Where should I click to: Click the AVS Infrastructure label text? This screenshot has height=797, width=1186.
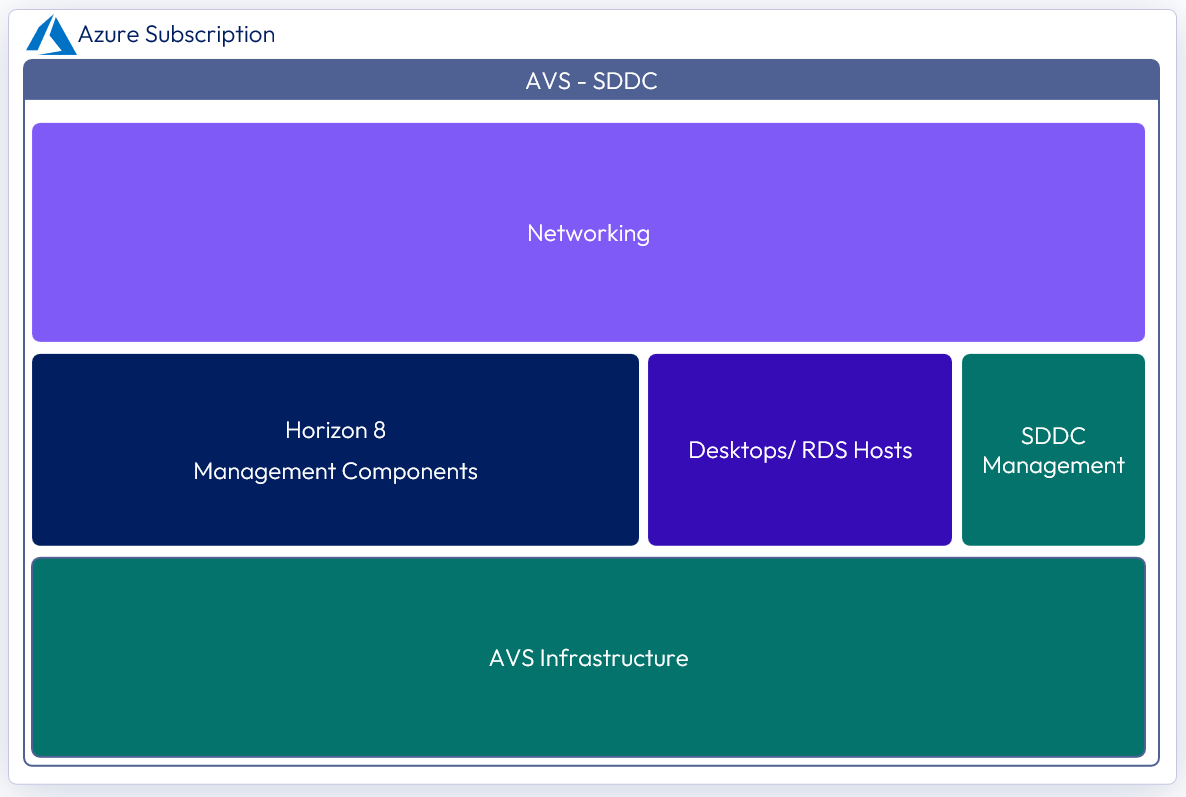point(588,658)
